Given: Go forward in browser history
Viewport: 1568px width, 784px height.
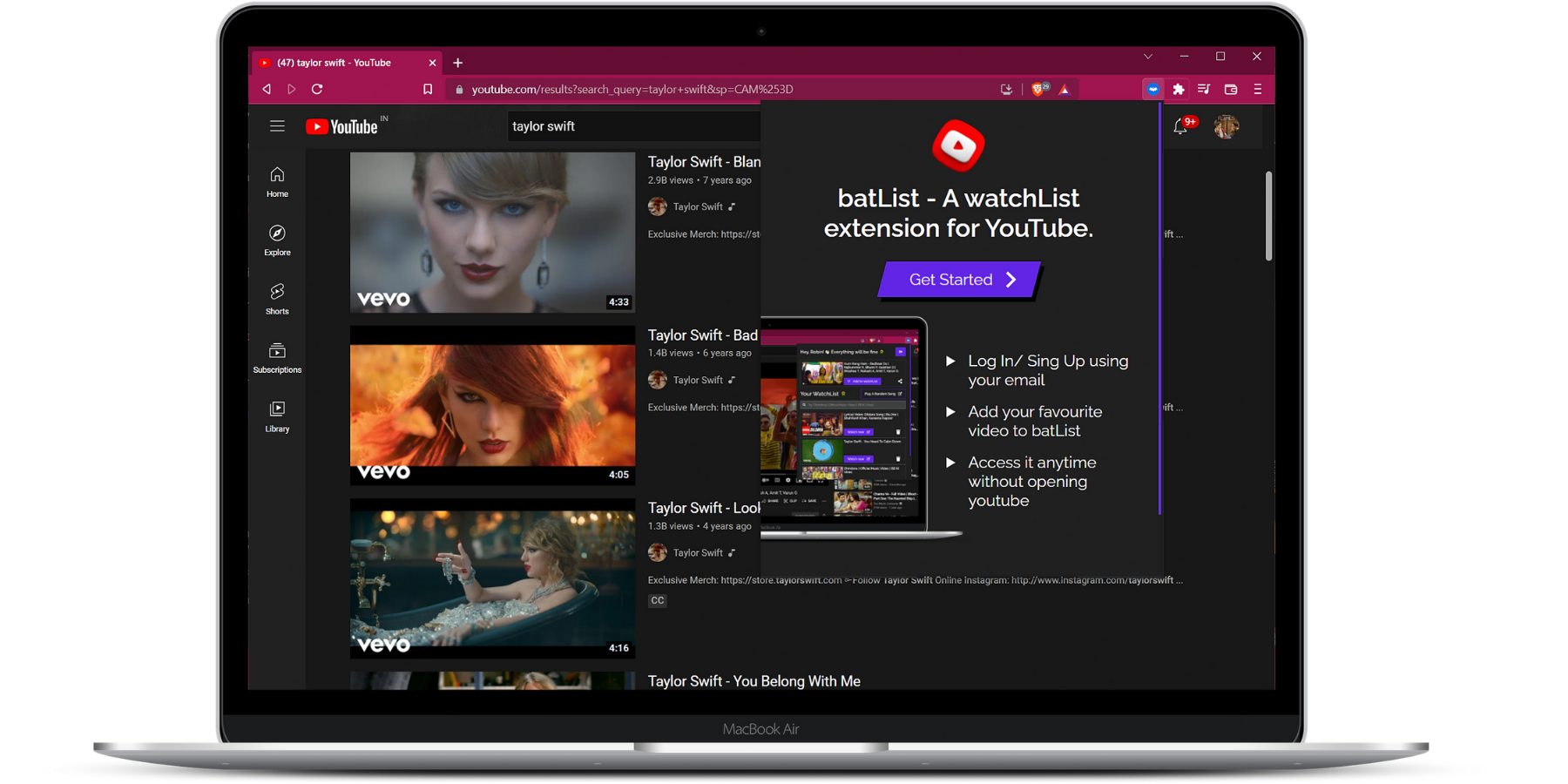Looking at the screenshot, I should 292,89.
